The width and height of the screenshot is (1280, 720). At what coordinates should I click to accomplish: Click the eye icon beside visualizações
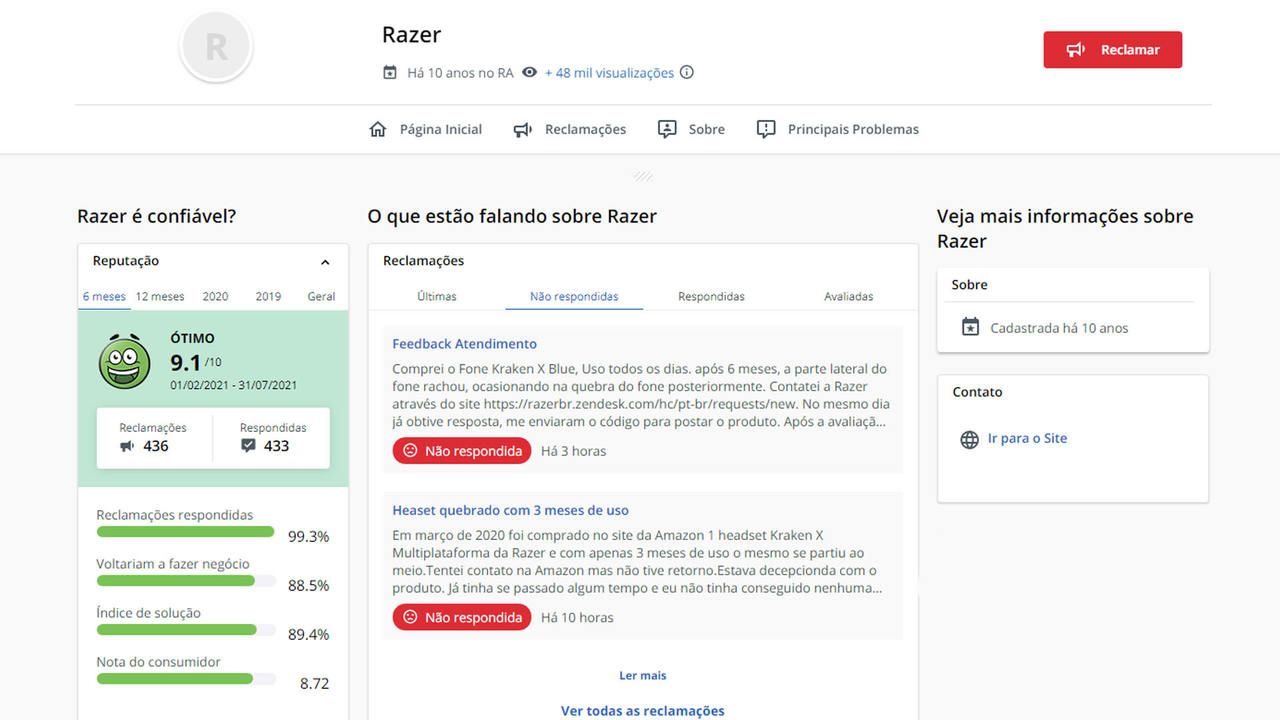pyautogui.click(x=529, y=72)
